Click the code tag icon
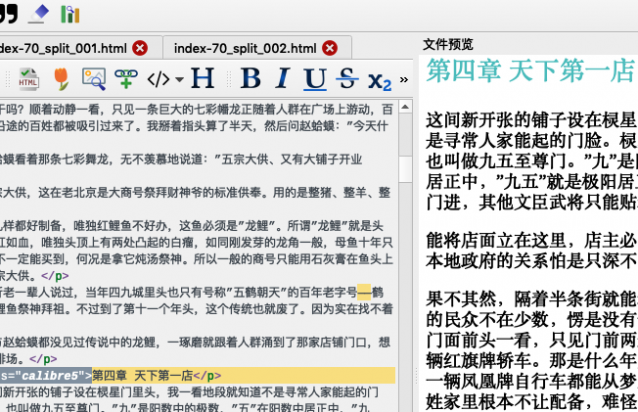This screenshot has height=412, width=638. point(158,78)
